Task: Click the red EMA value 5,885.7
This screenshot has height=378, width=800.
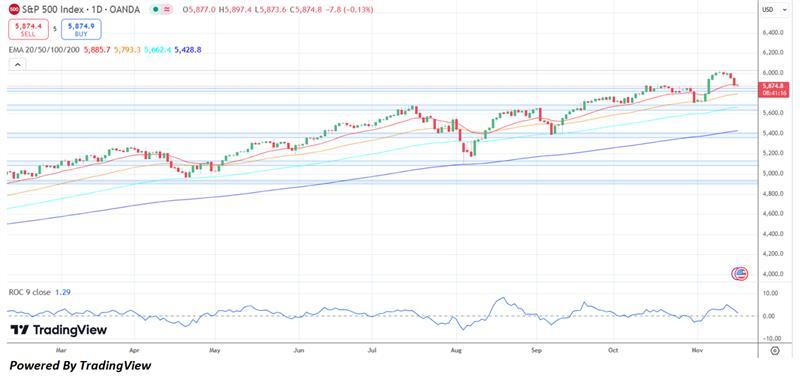Action: 96,50
